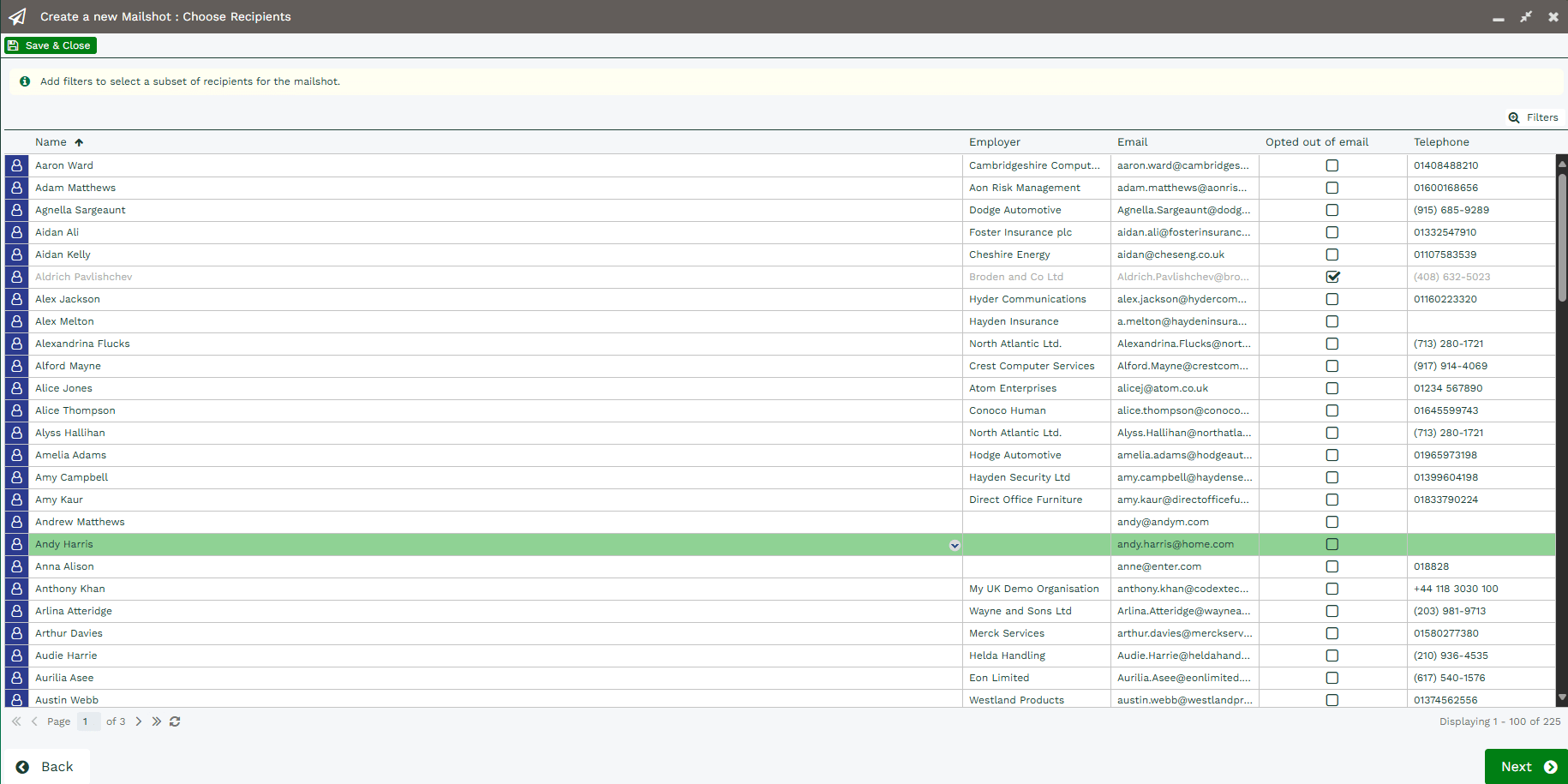
Task: Toggle opted out checkbox for Alex Jackson
Action: (1332, 299)
